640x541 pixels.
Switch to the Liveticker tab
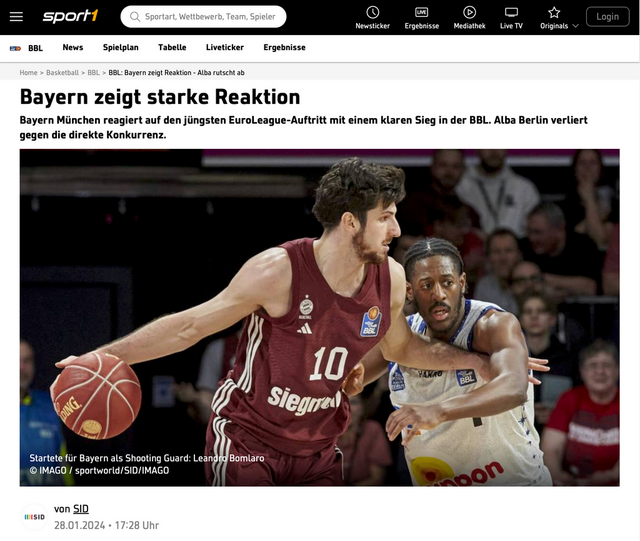pos(225,47)
